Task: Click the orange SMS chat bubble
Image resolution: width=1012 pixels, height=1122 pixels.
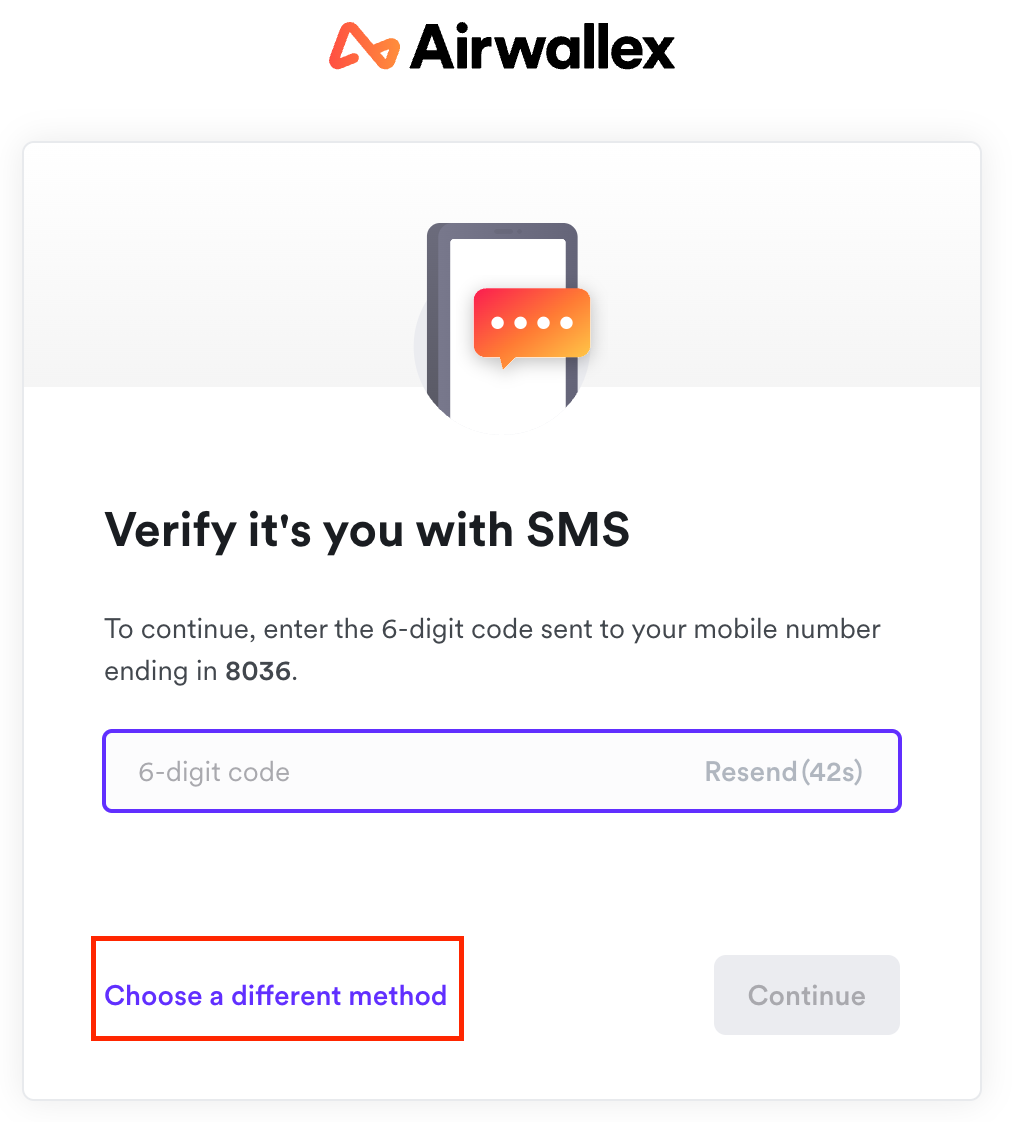Action: point(531,322)
